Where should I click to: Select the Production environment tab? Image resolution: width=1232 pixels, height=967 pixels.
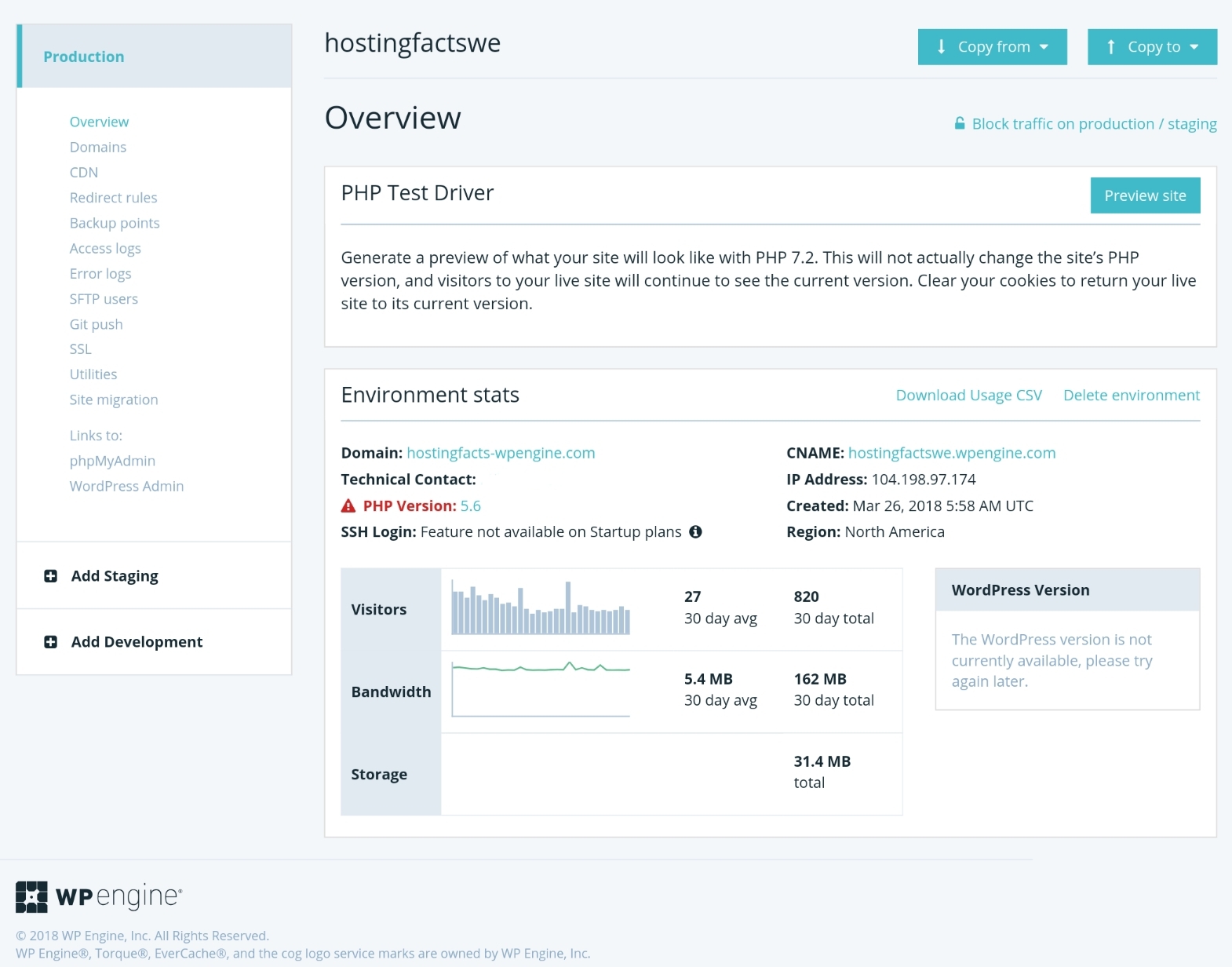[154, 57]
